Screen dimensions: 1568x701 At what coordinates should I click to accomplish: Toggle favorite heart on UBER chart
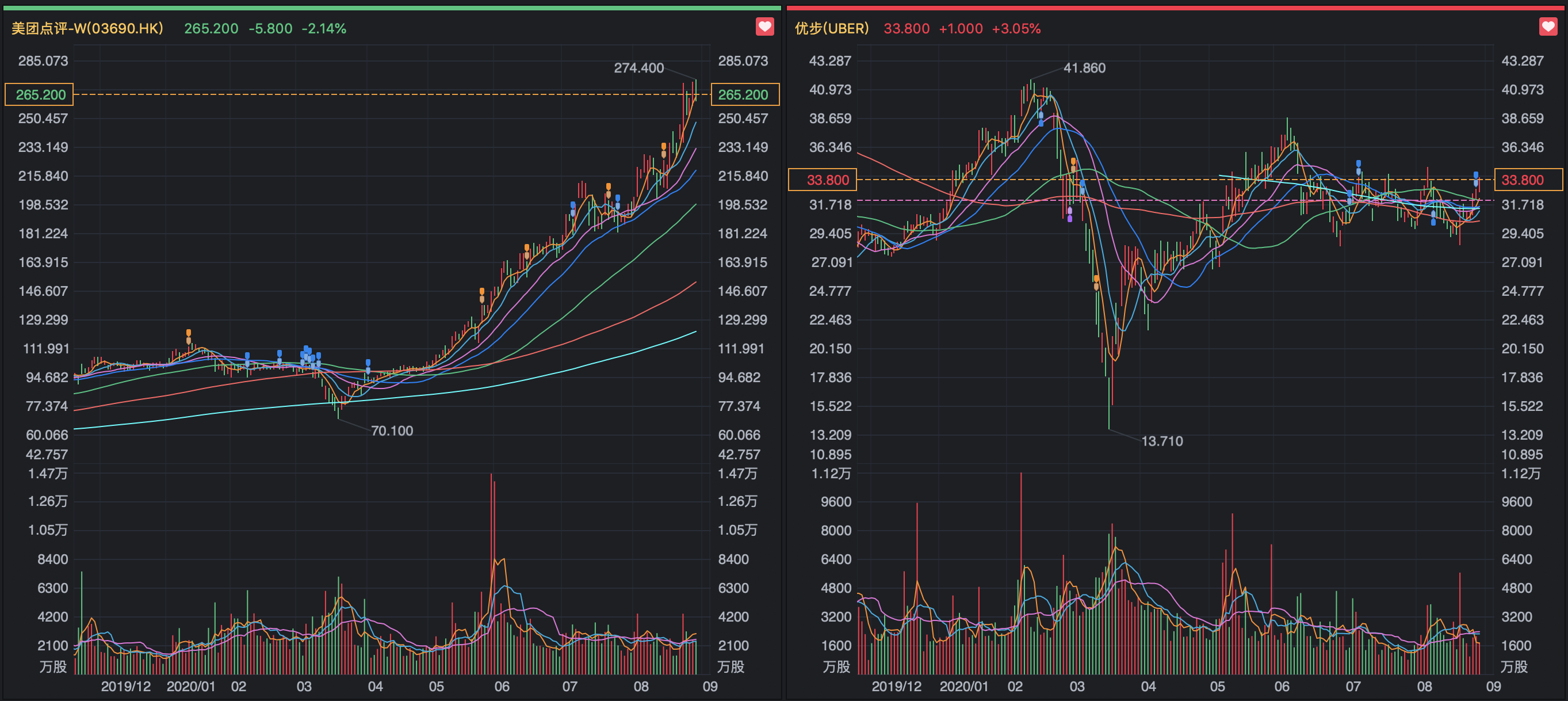coord(1548,27)
